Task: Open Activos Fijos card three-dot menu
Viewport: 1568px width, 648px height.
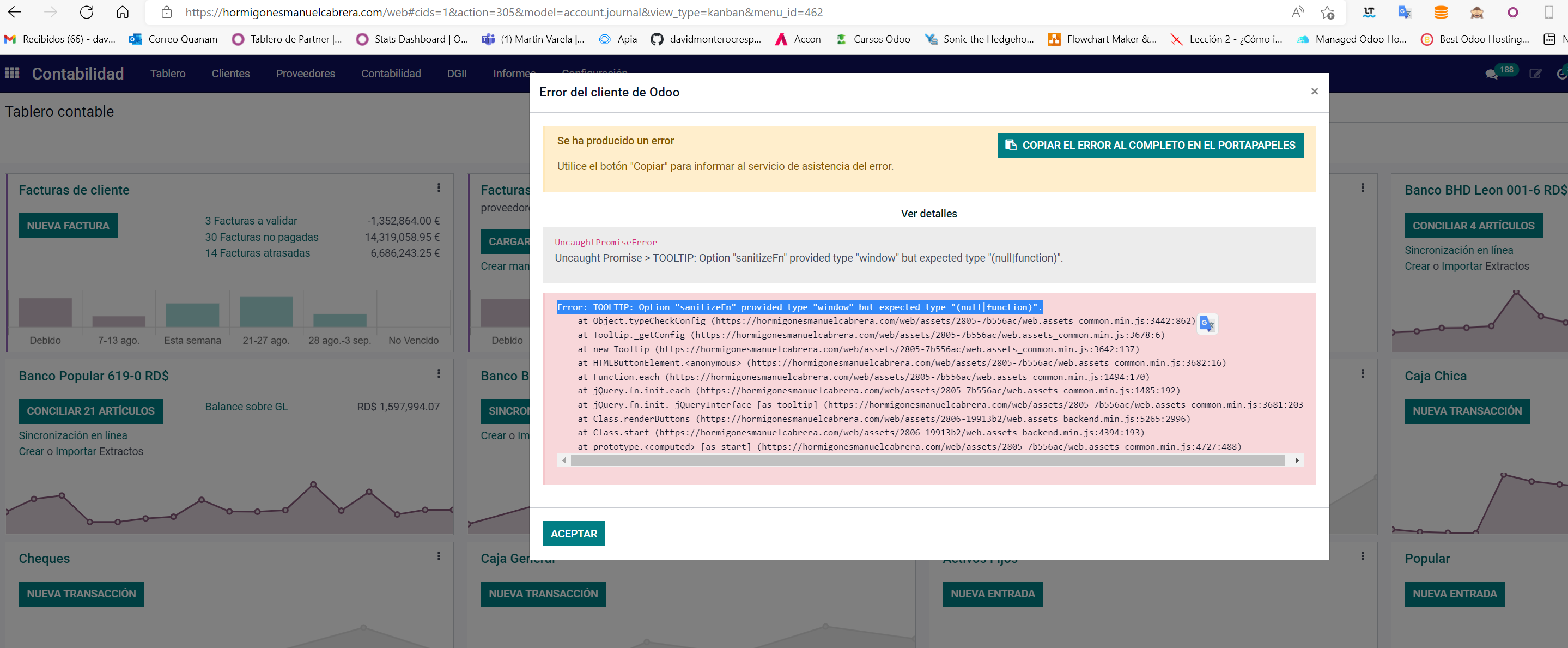Action: (x=1362, y=556)
